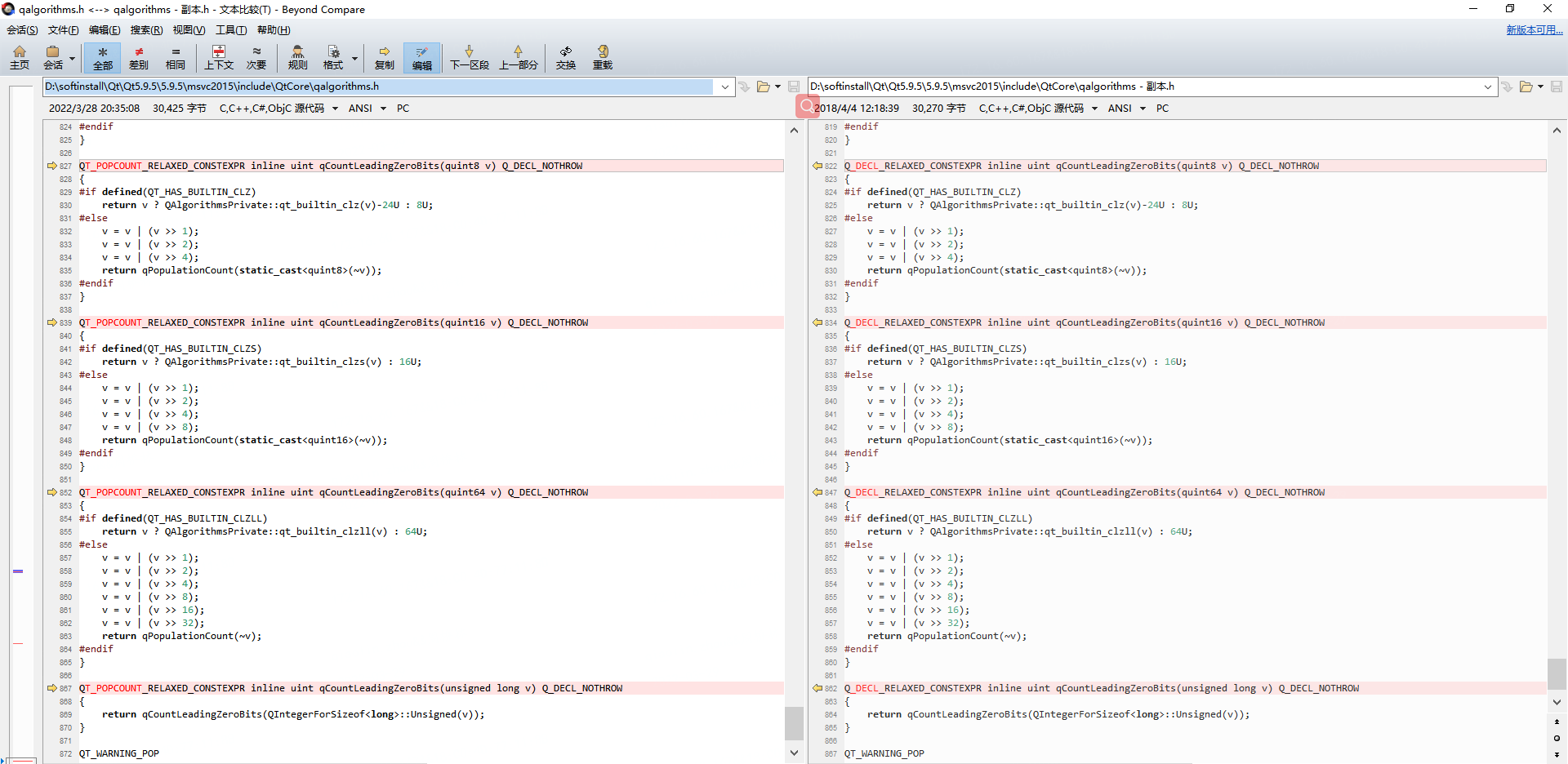Copy selected section using the 复制 tool
Viewport: 1568px width, 764px height.
[x=384, y=57]
